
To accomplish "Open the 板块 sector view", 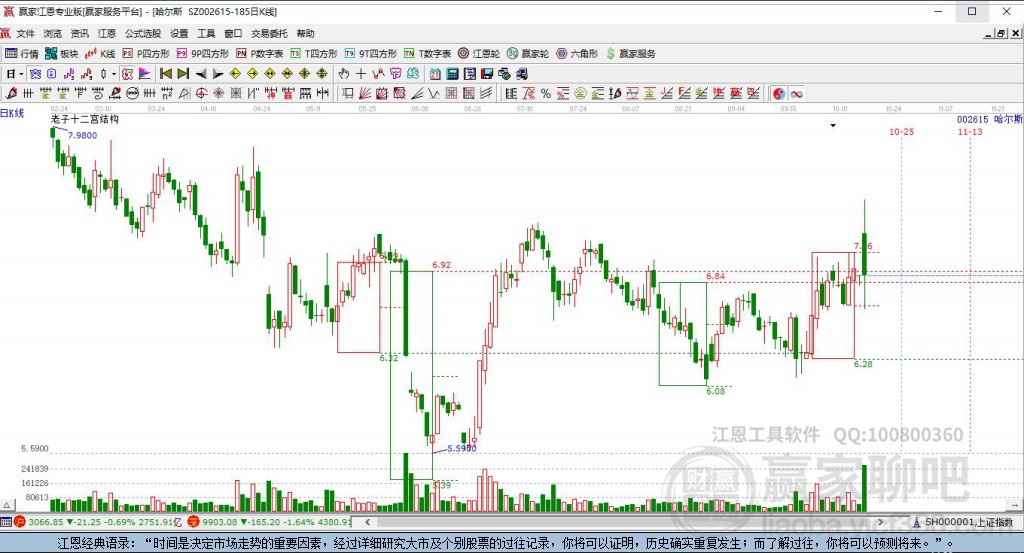I will coord(61,54).
